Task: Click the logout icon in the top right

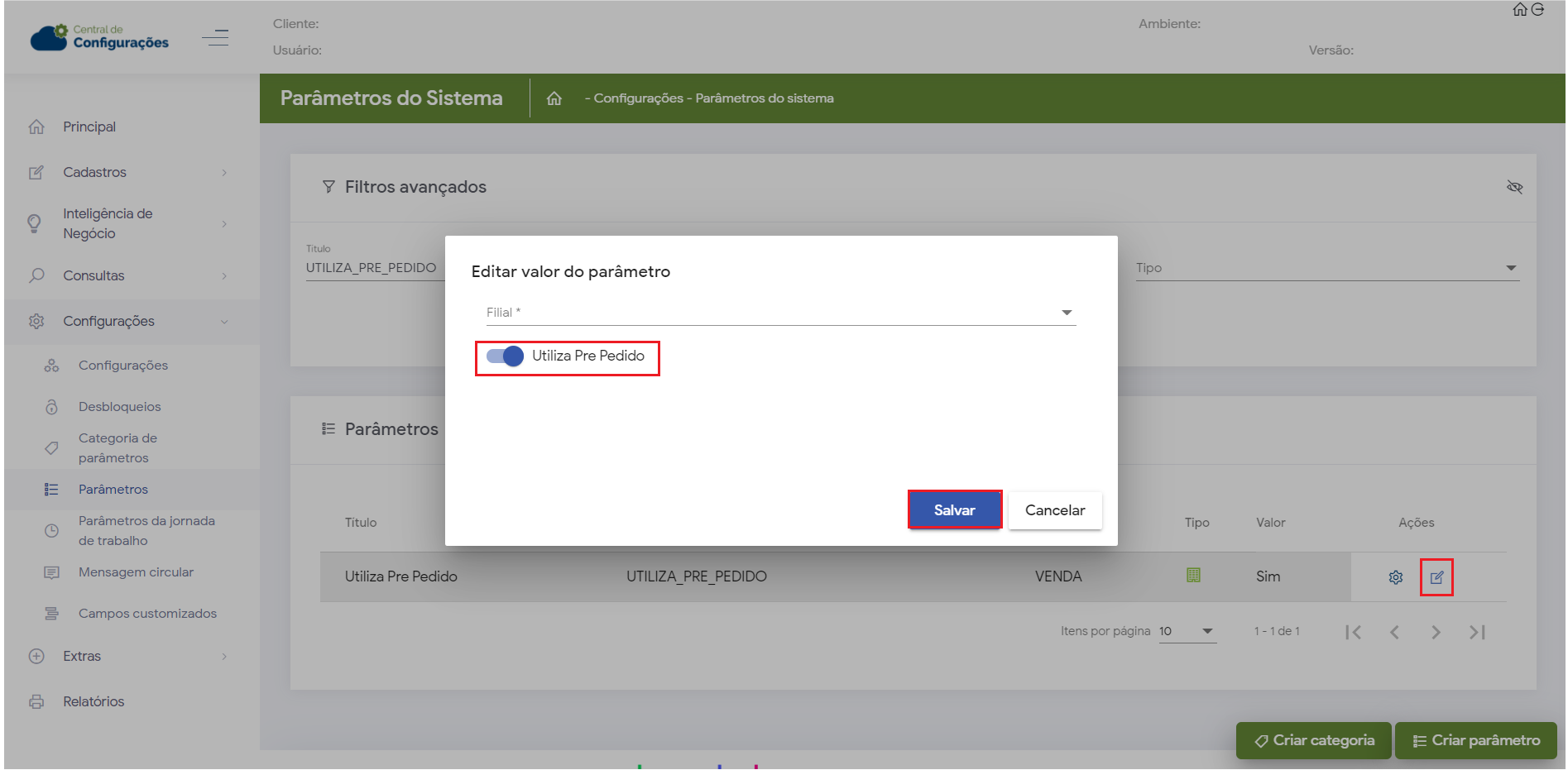Action: pos(1537,10)
